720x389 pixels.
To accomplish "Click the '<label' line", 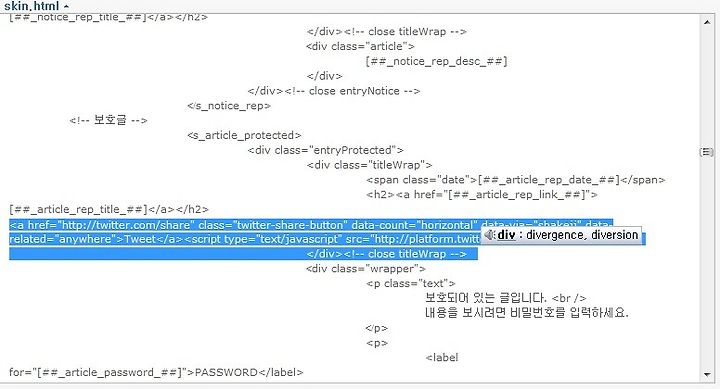I will pyautogui.click(x=442, y=357).
